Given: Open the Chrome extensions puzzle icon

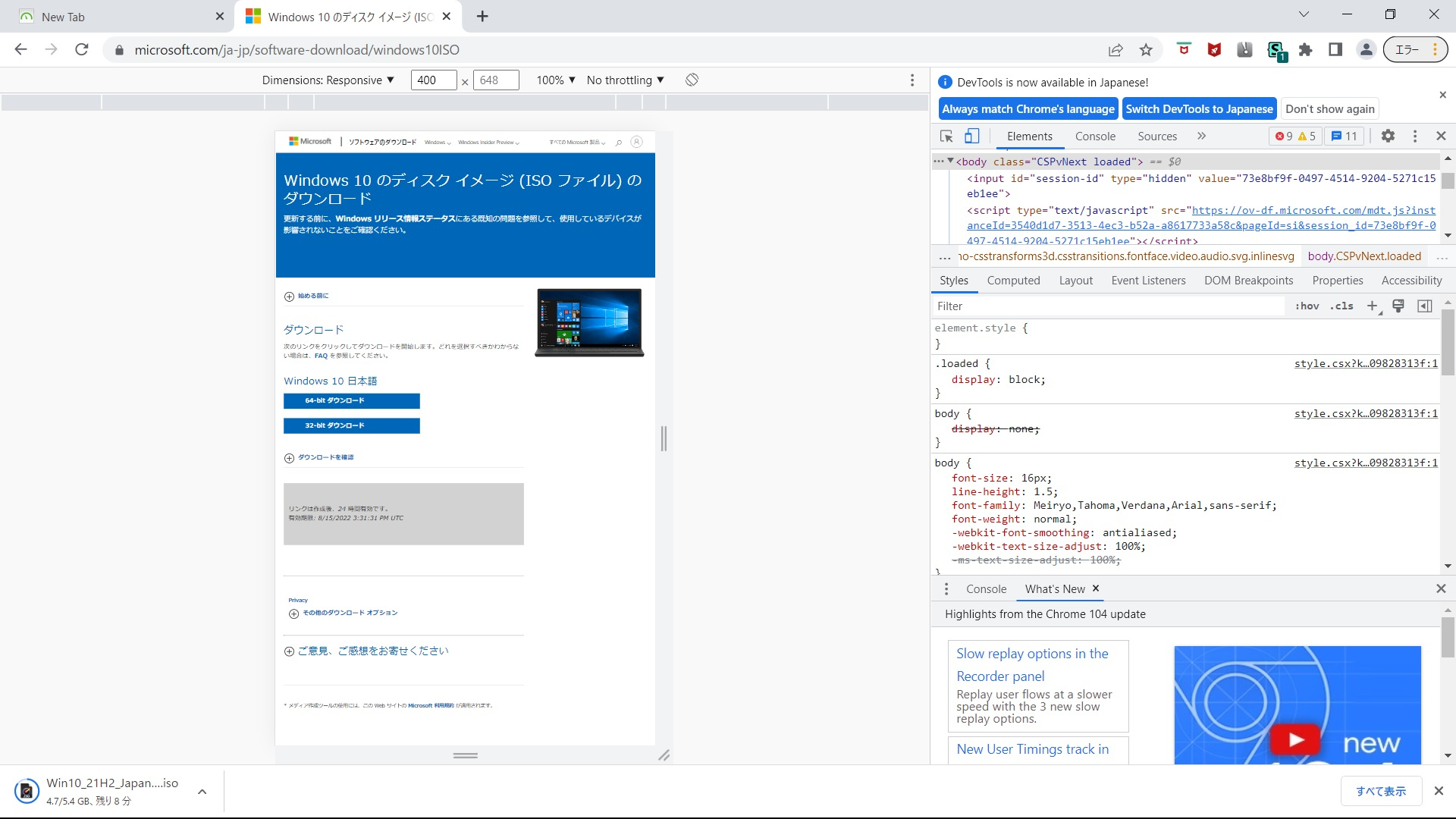Looking at the screenshot, I should point(1305,50).
